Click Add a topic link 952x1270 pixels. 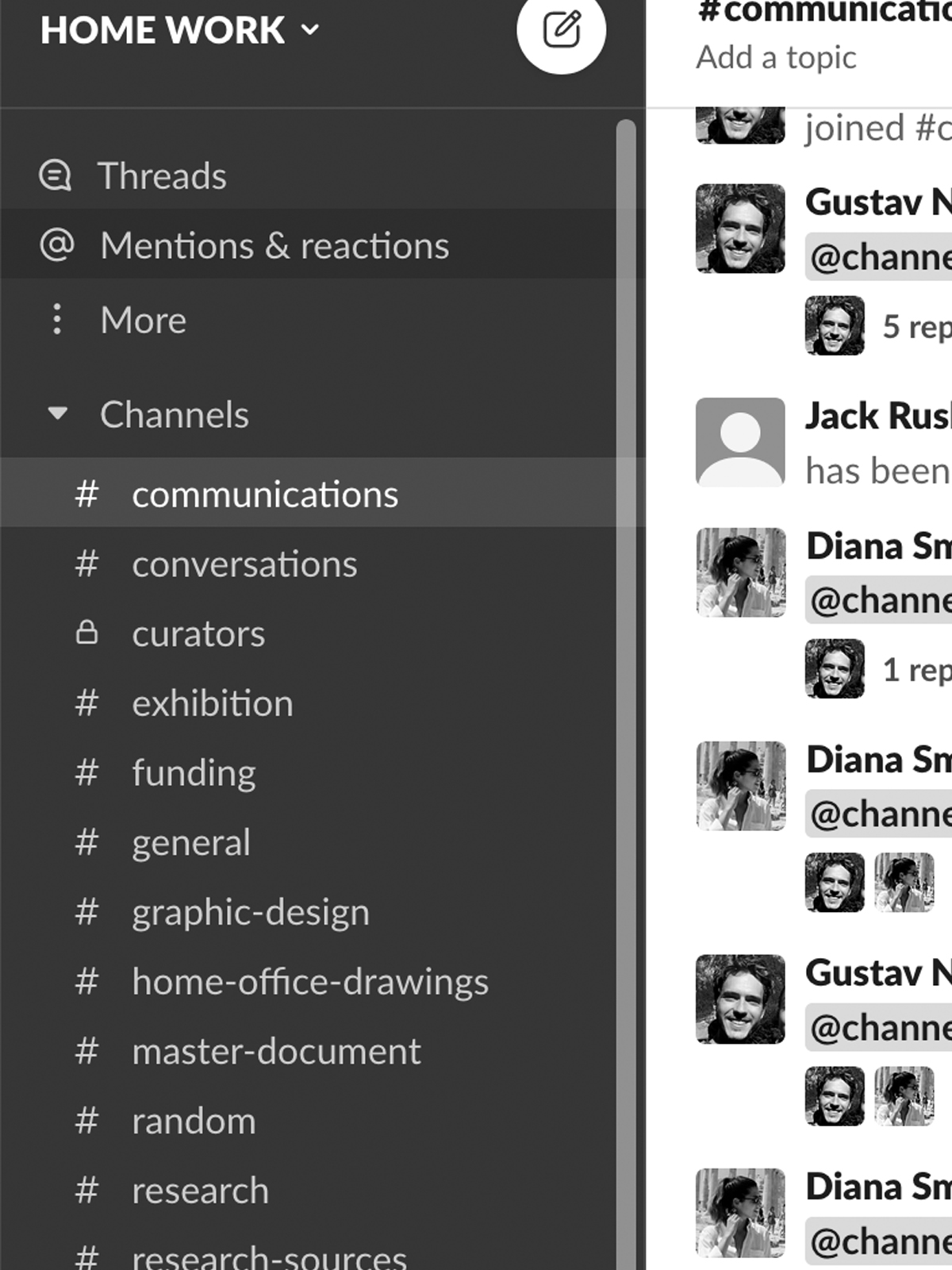point(776,58)
